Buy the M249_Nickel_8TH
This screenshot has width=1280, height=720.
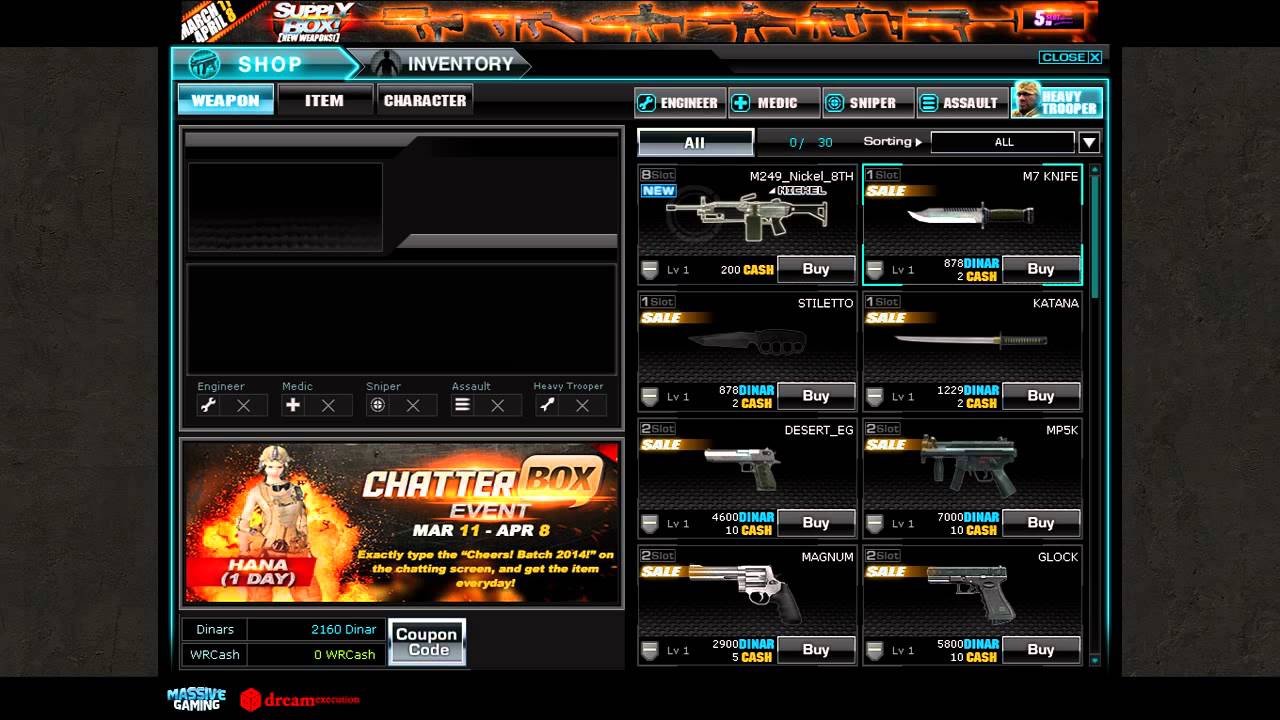click(816, 269)
